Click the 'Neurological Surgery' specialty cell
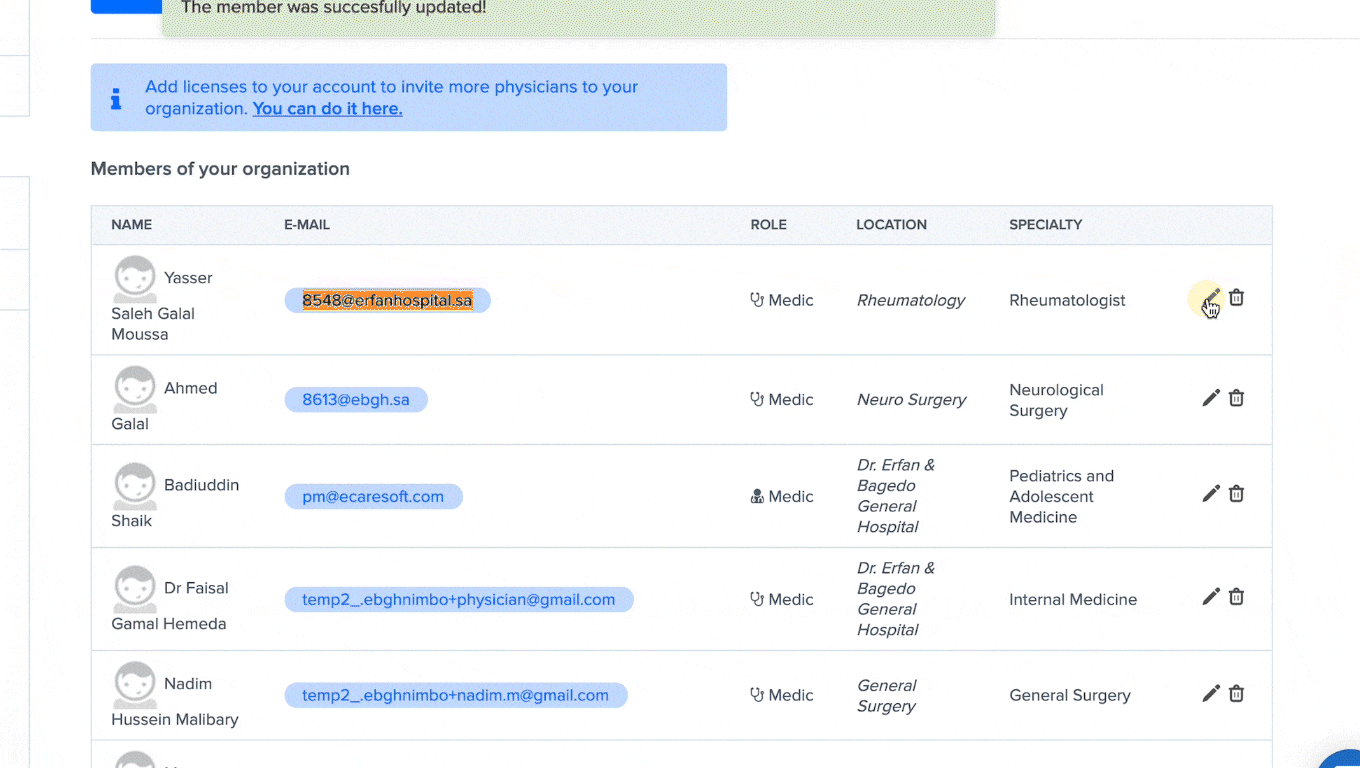Screen dimensions: 1360x768 1056,400
